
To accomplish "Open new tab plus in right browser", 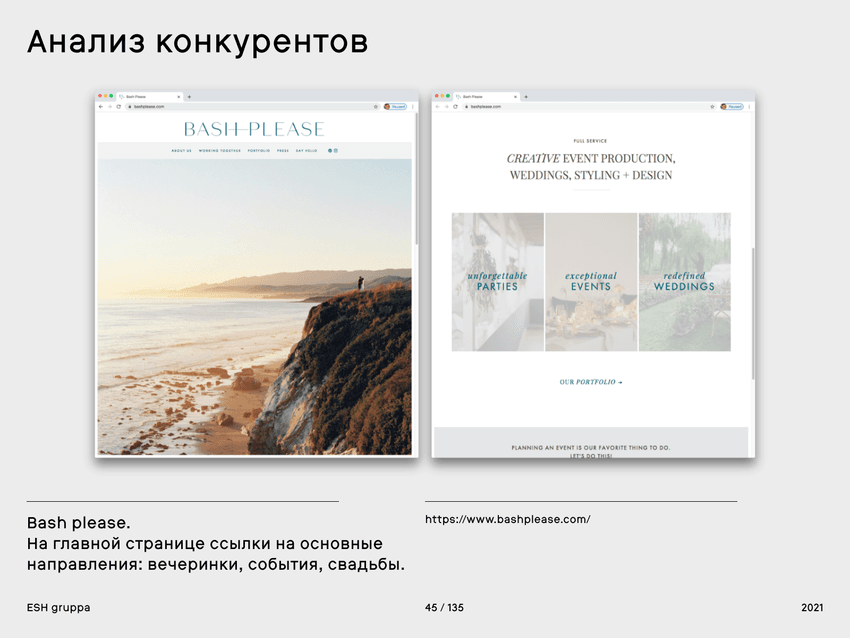I will pyautogui.click(x=526, y=97).
